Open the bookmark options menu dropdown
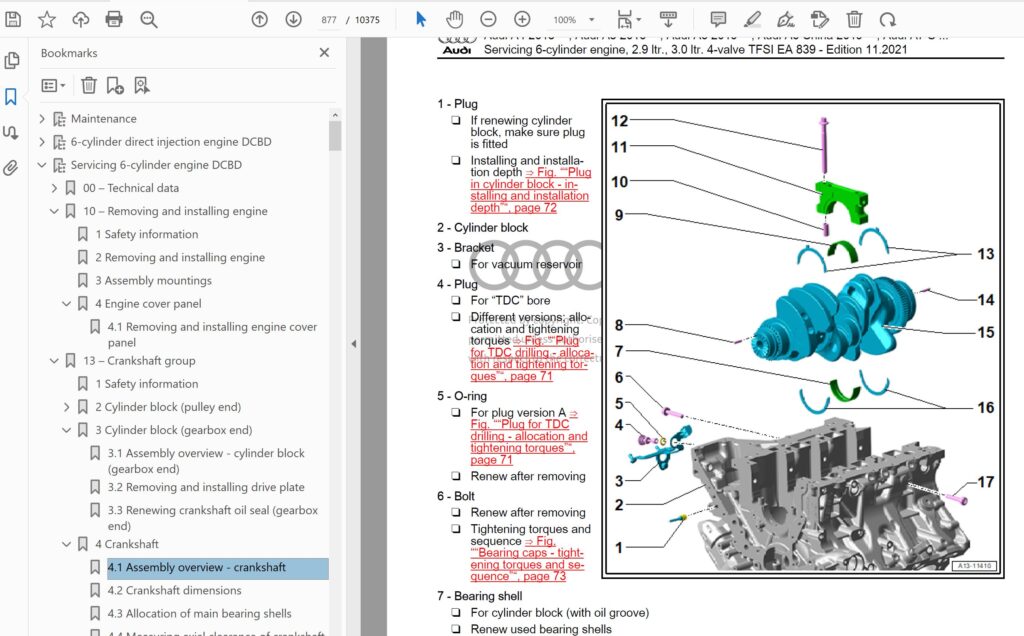 tap(53, 86)
